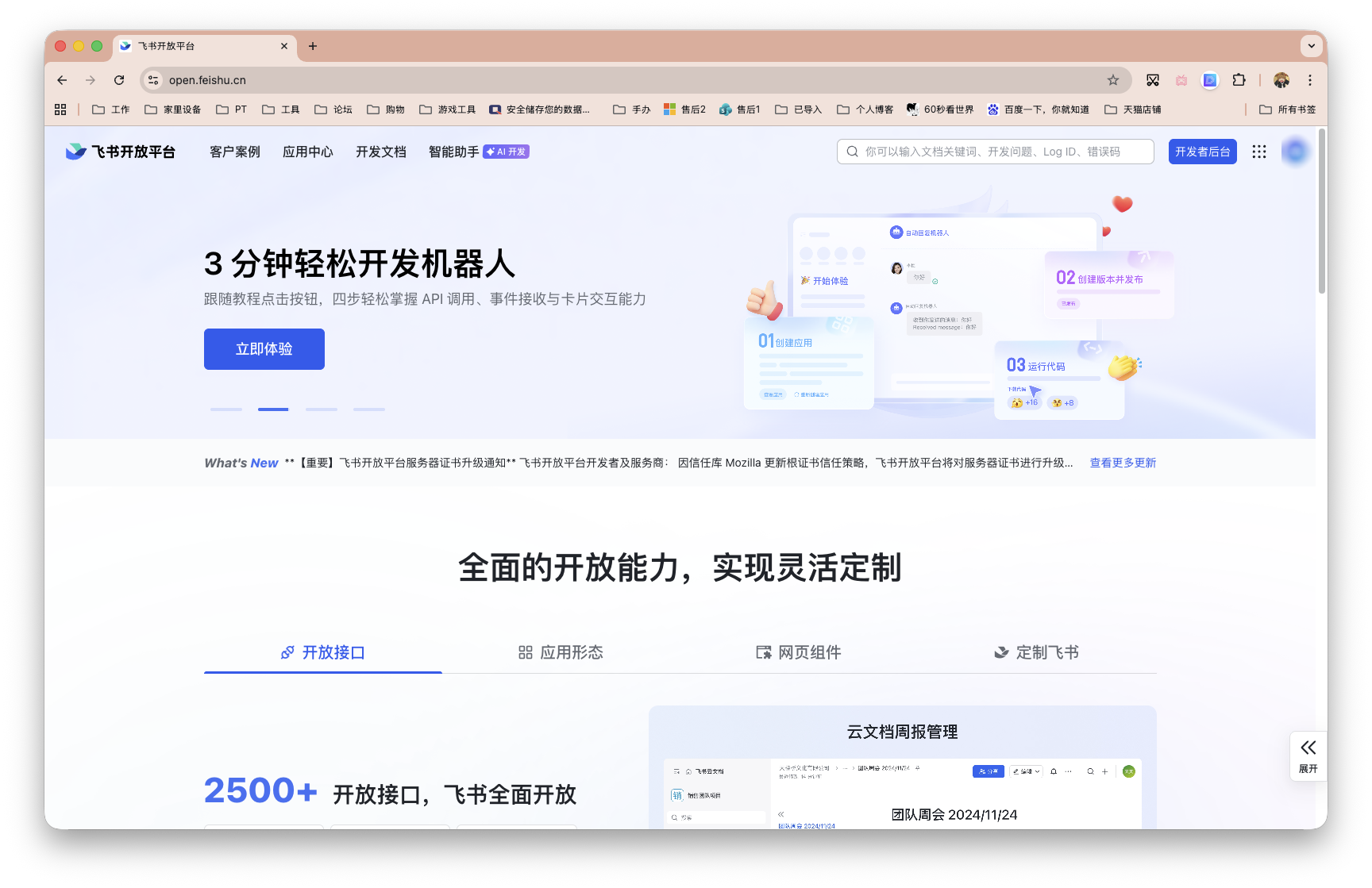Click the search magnifier in the search bar
Image resolution: width=1372 pixels, height=888 pixels.
[852, 151]
